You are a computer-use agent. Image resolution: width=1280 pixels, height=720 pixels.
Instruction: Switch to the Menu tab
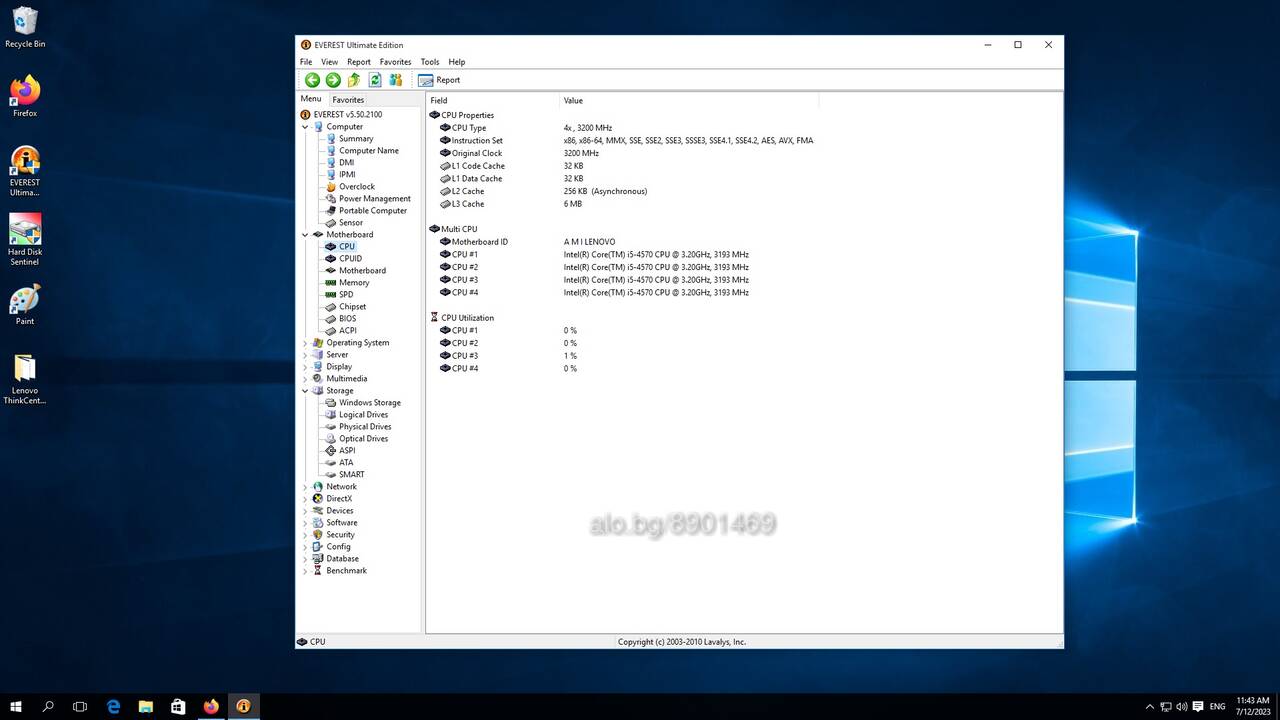(x=311, y=99)
